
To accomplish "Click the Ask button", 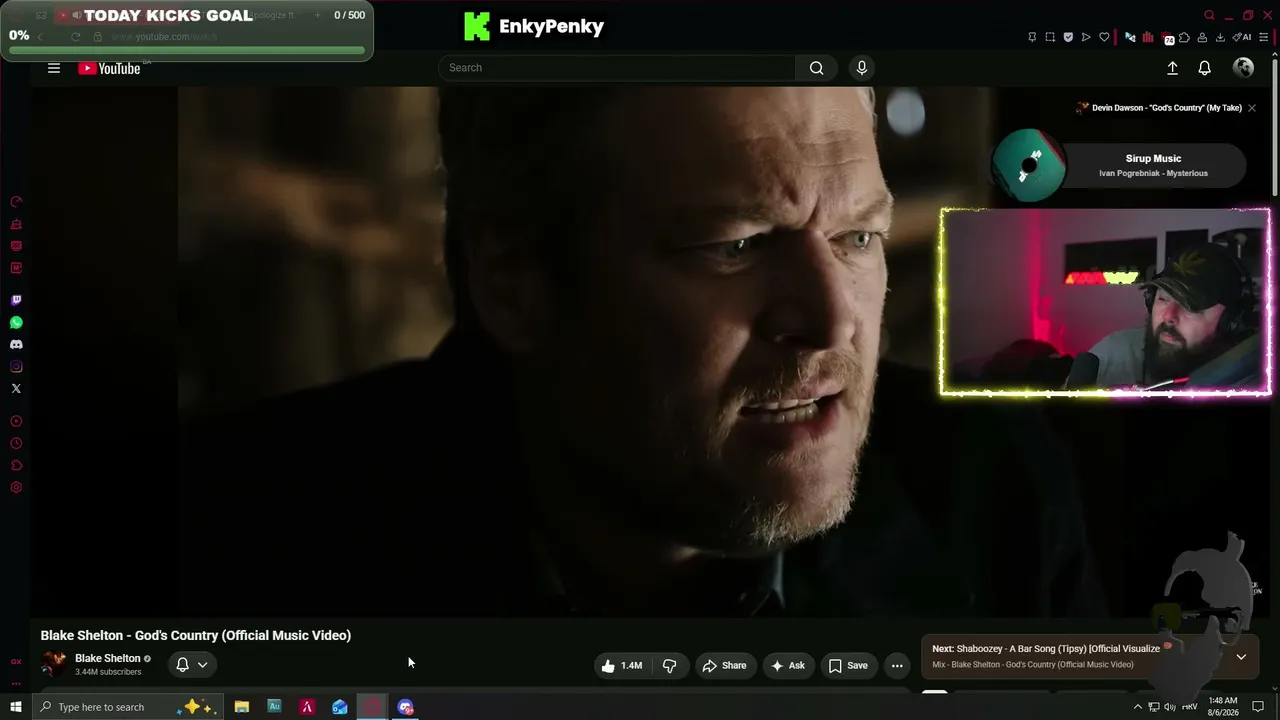I will (787, 665).
